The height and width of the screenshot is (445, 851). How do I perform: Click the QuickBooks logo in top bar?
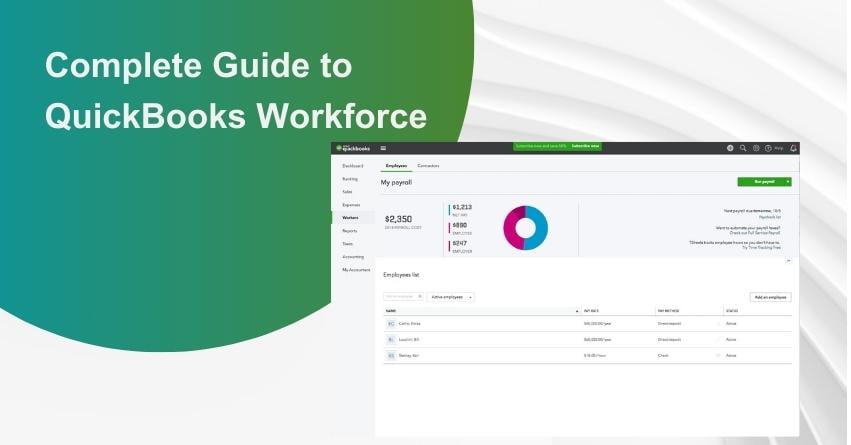click(353, 148)
